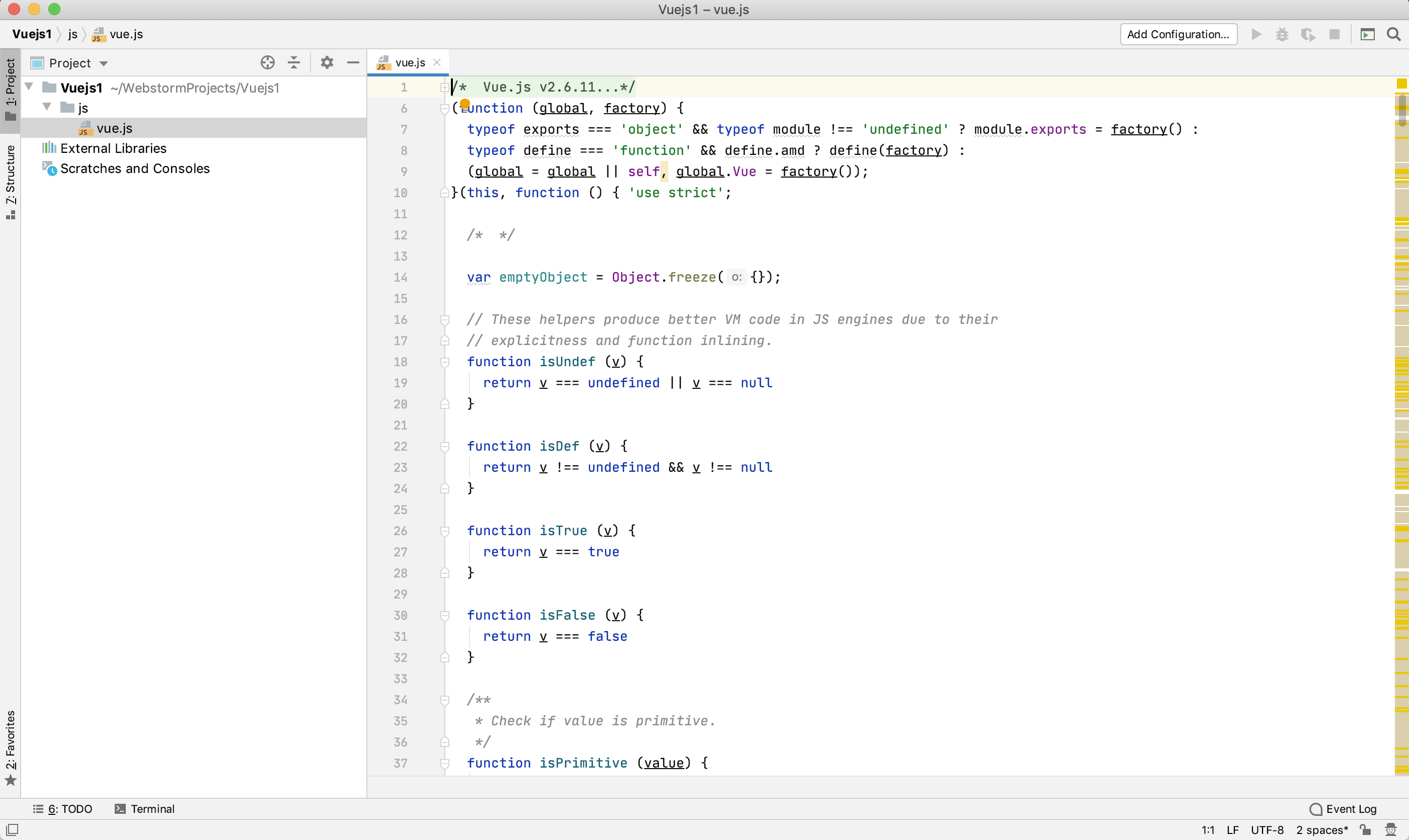
Task: Toggle read-only lock icon in status bar
Action: [1366, 830]
